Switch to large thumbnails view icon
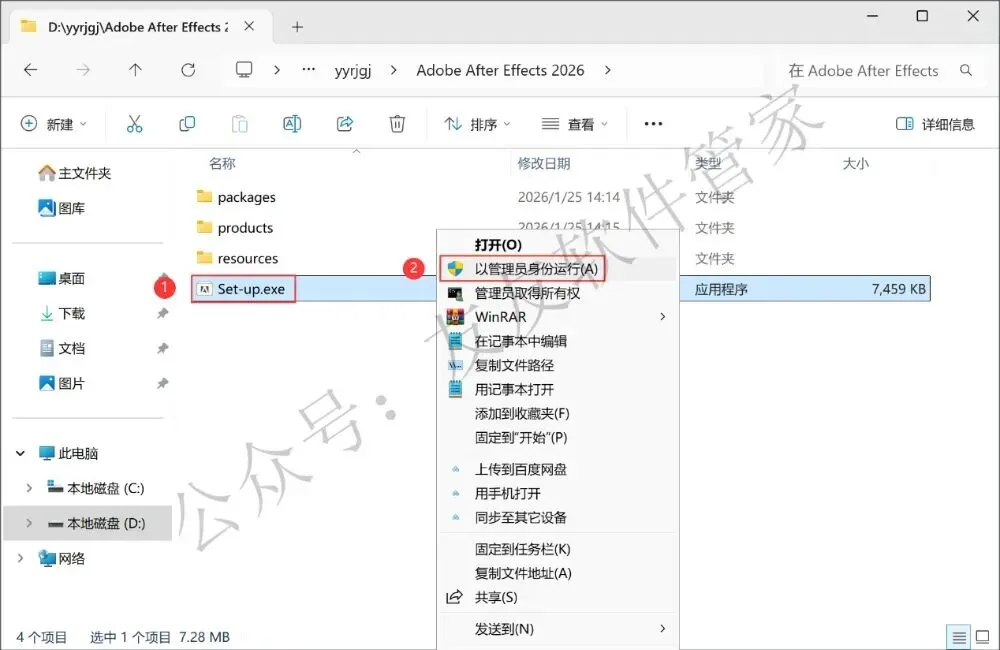 [983, 637]
